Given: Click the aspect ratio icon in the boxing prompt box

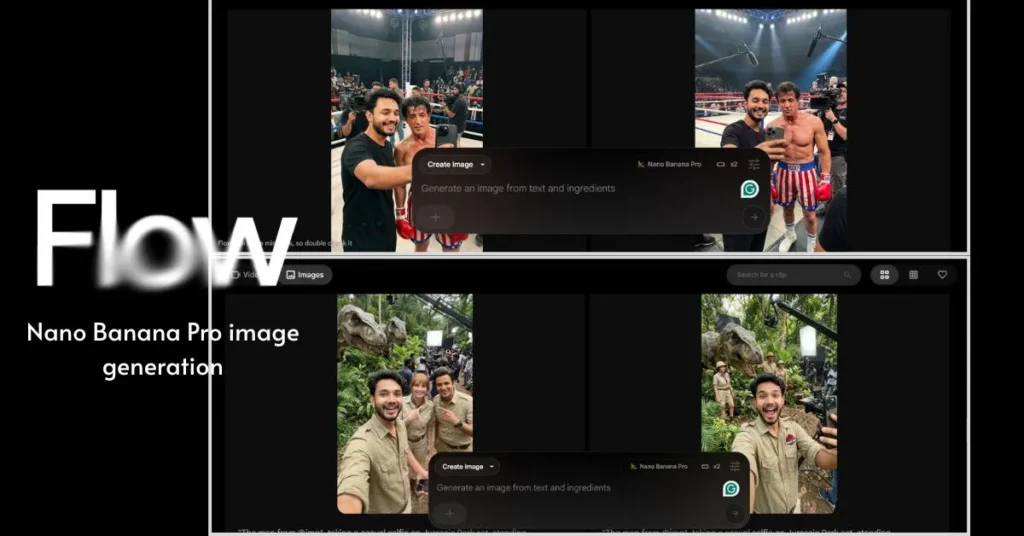Looking at the screenshot, I should [x=720, y=165].
